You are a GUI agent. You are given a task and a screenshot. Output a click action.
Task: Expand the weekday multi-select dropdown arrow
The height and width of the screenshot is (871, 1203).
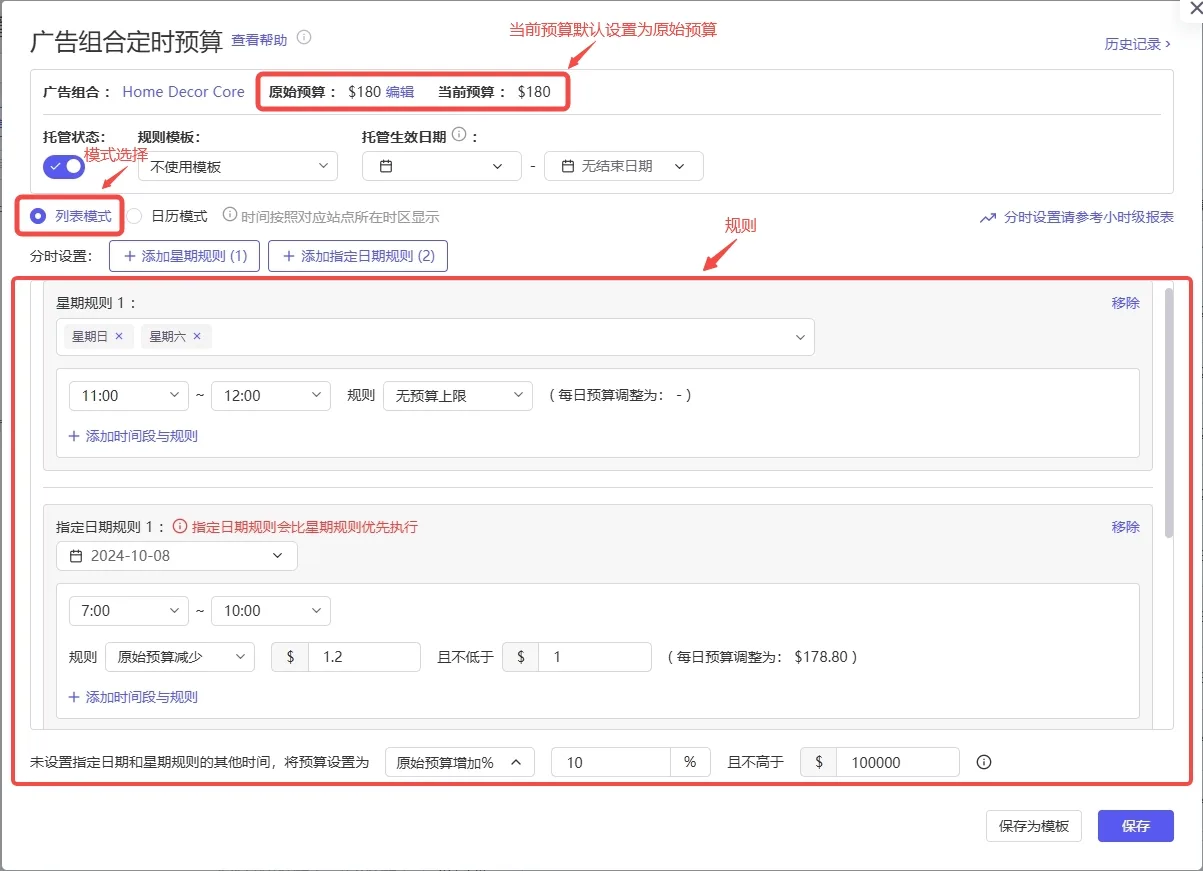pyautogui.click(x=800, y=338)
